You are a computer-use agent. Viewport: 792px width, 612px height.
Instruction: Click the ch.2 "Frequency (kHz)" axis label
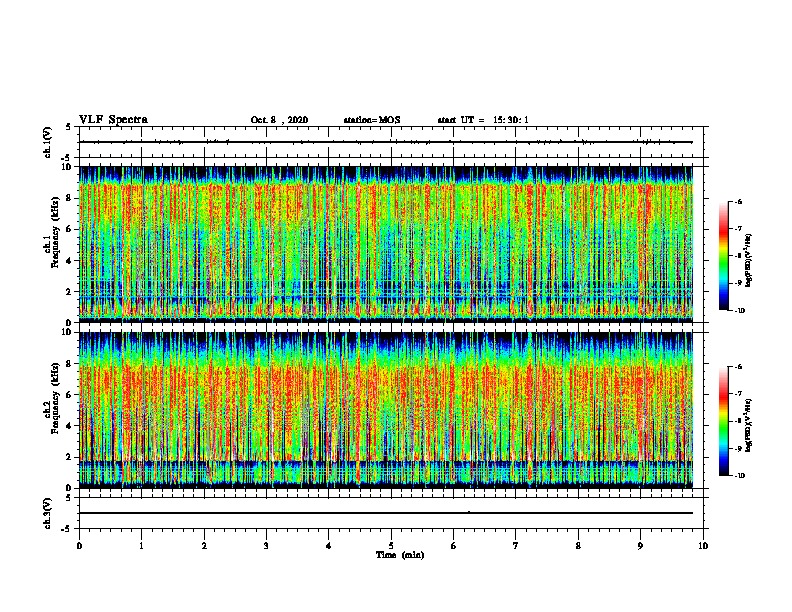pyautogui.click(x=55, y=398)
